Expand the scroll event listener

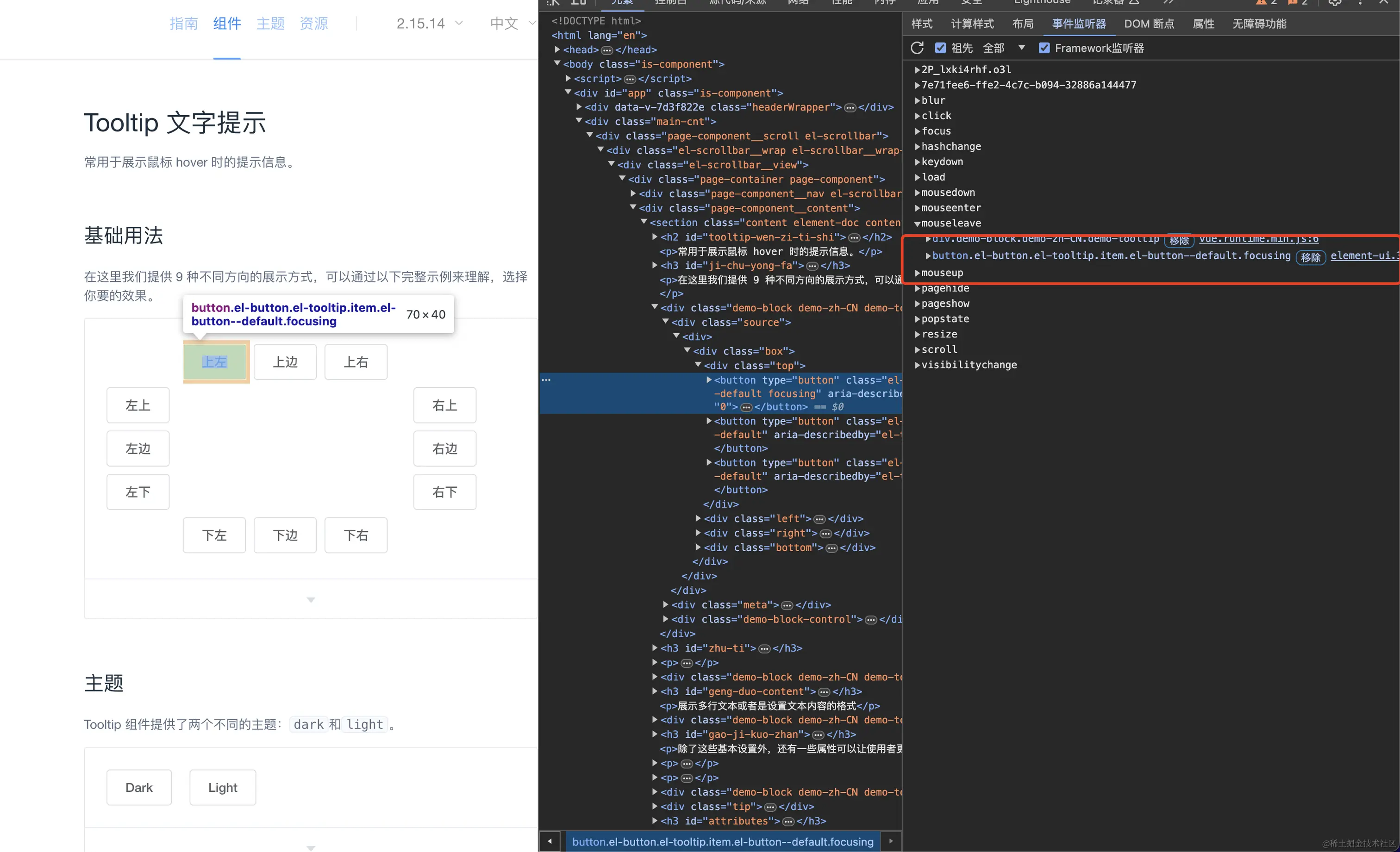[917, 350]
